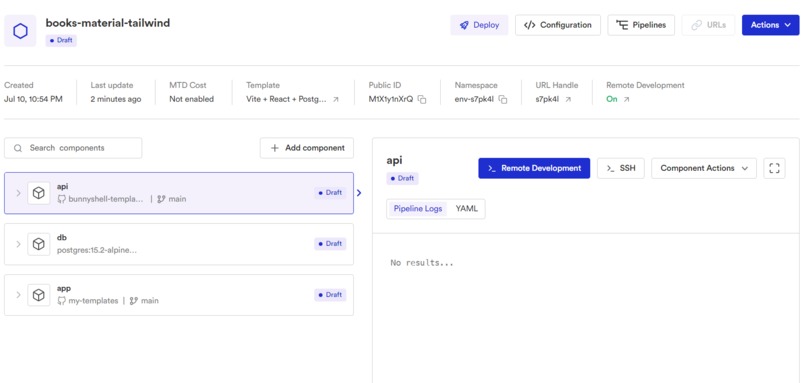Expand the app component row
This screenshot has width=806, height=383.
point(19,295)
